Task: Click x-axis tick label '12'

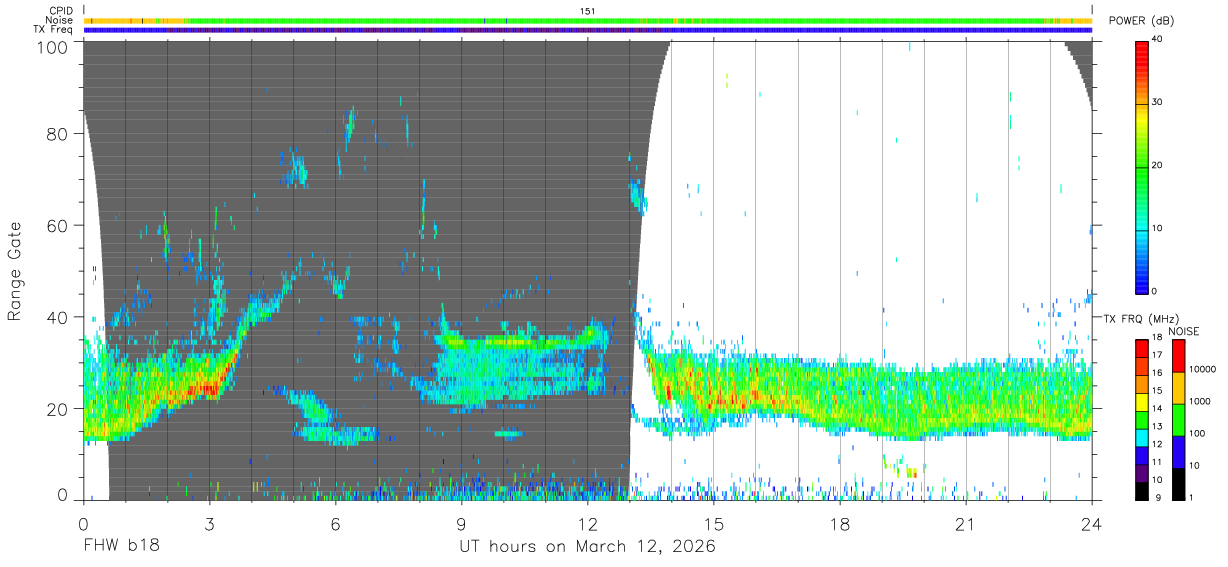Action: [587, 524]
